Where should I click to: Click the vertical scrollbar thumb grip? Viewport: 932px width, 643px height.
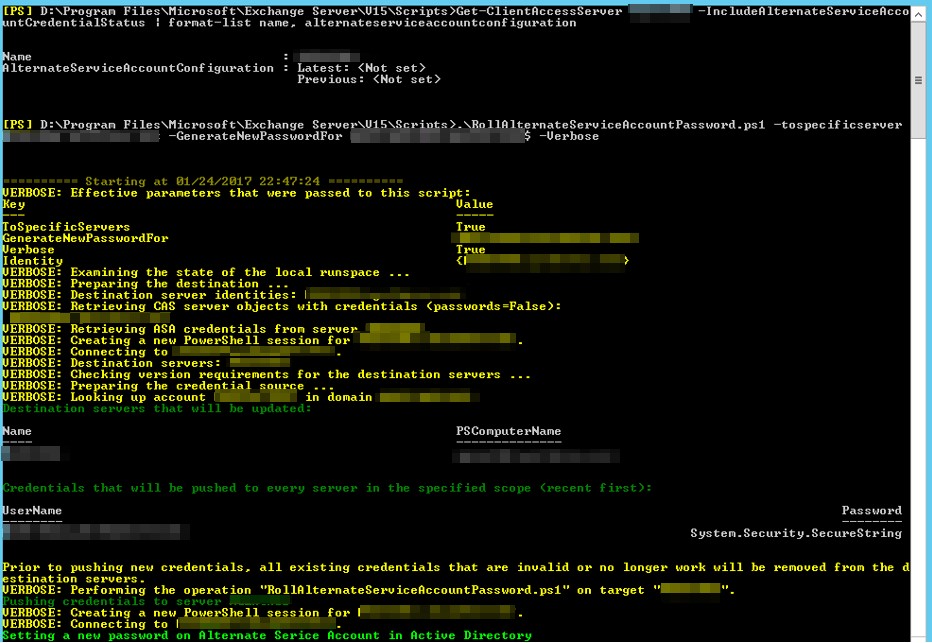point(919,80)
